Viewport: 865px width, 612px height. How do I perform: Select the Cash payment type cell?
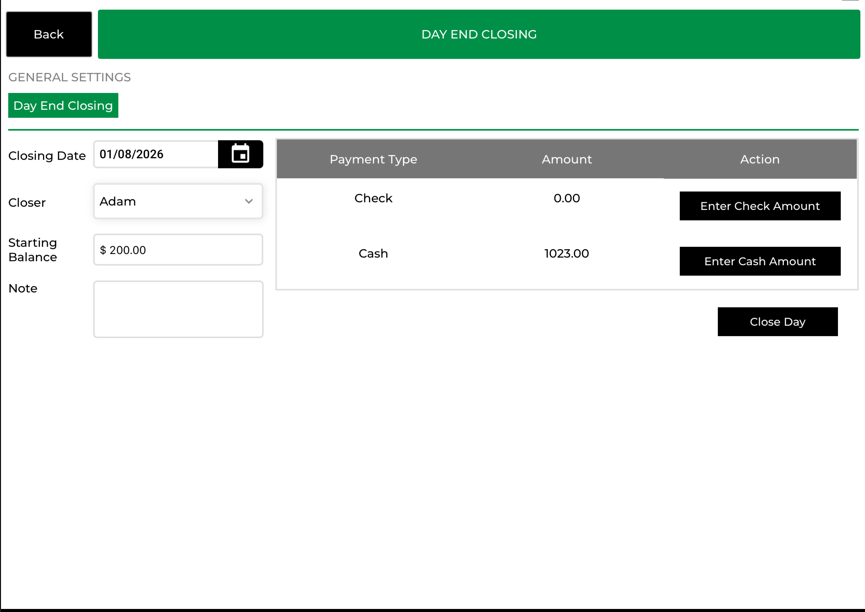pyautogui.click(x=373, y=253)
